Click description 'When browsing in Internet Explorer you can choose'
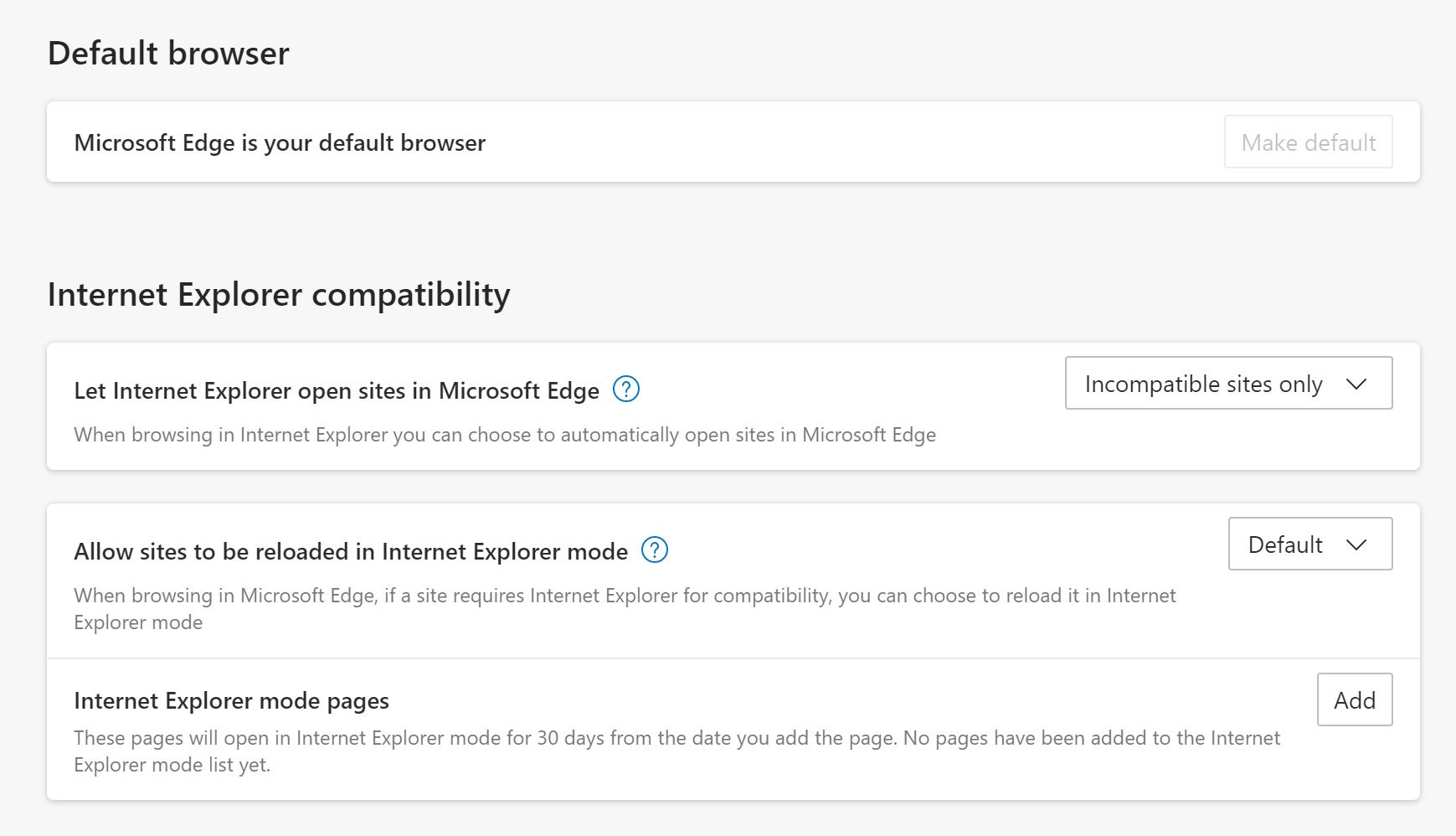 505,435
